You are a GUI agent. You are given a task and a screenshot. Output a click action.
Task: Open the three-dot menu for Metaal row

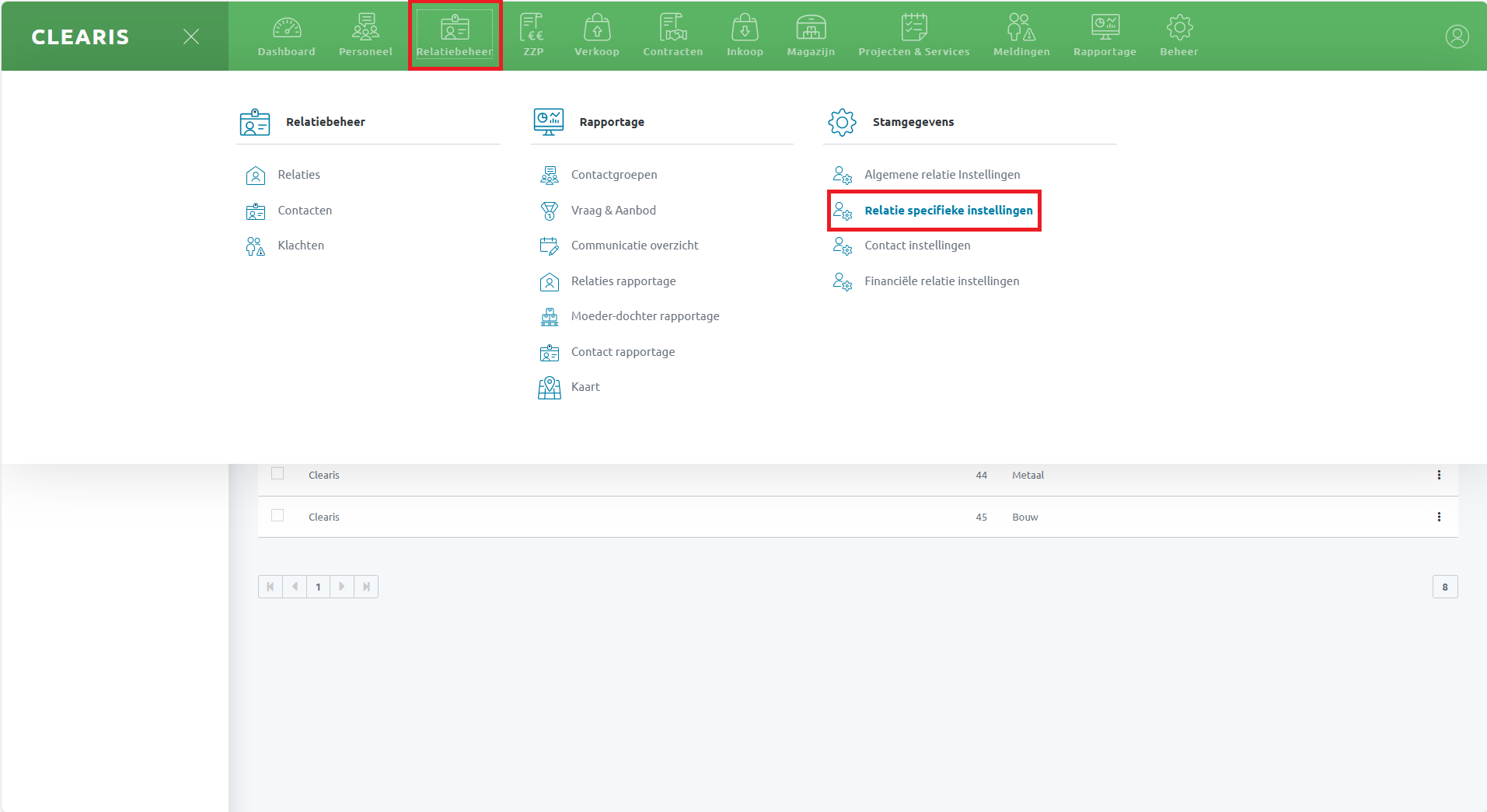click(x=1439, y=475)
